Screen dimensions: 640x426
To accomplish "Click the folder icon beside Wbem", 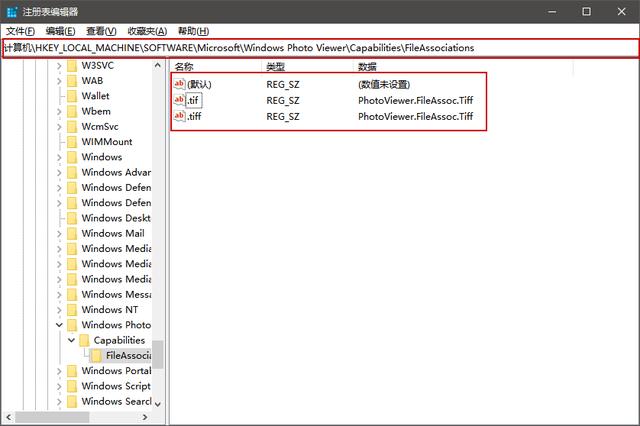I will (72, 111).
